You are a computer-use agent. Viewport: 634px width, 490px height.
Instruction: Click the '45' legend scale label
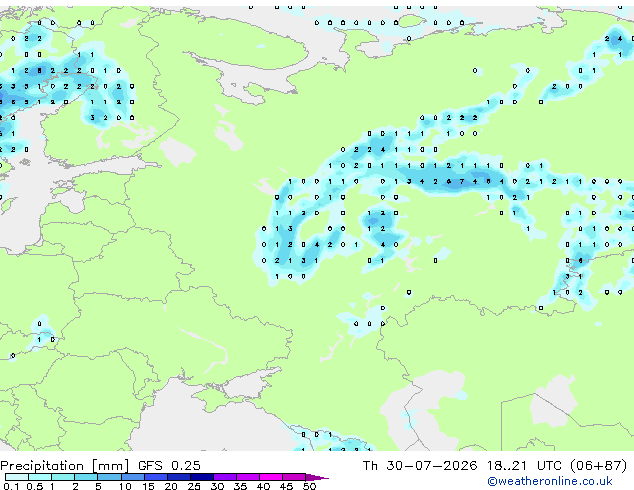286,486
